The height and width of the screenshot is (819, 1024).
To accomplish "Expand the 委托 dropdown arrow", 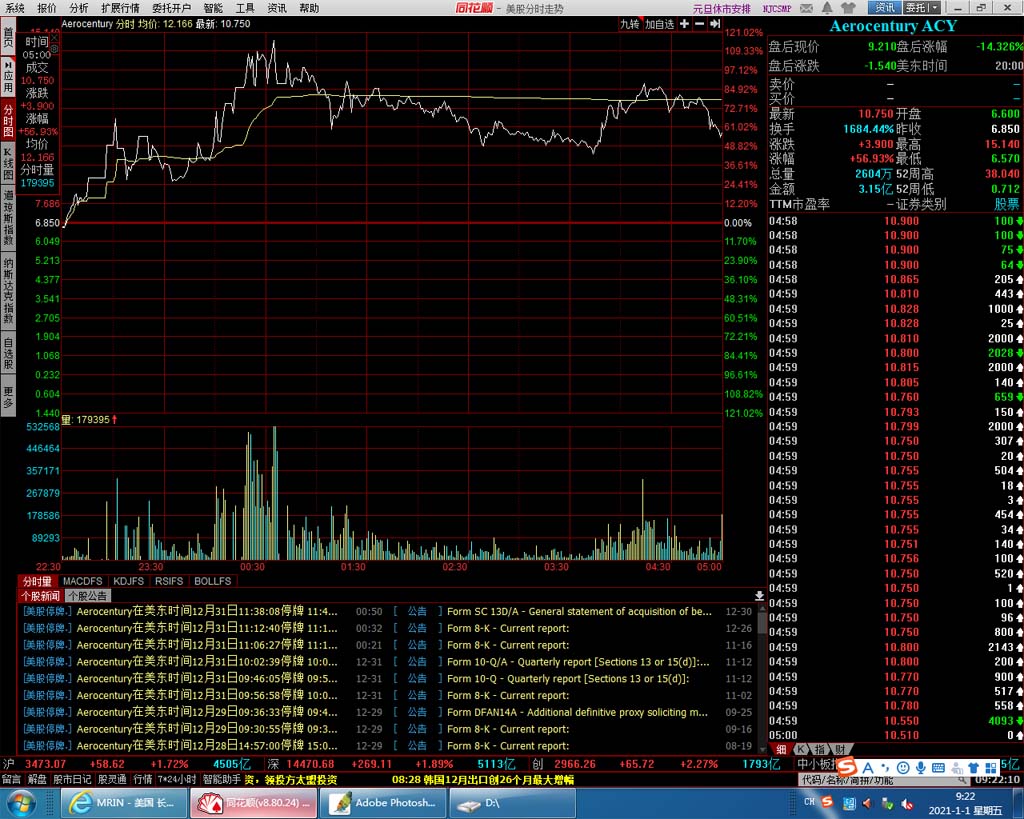I will (935, 8).
